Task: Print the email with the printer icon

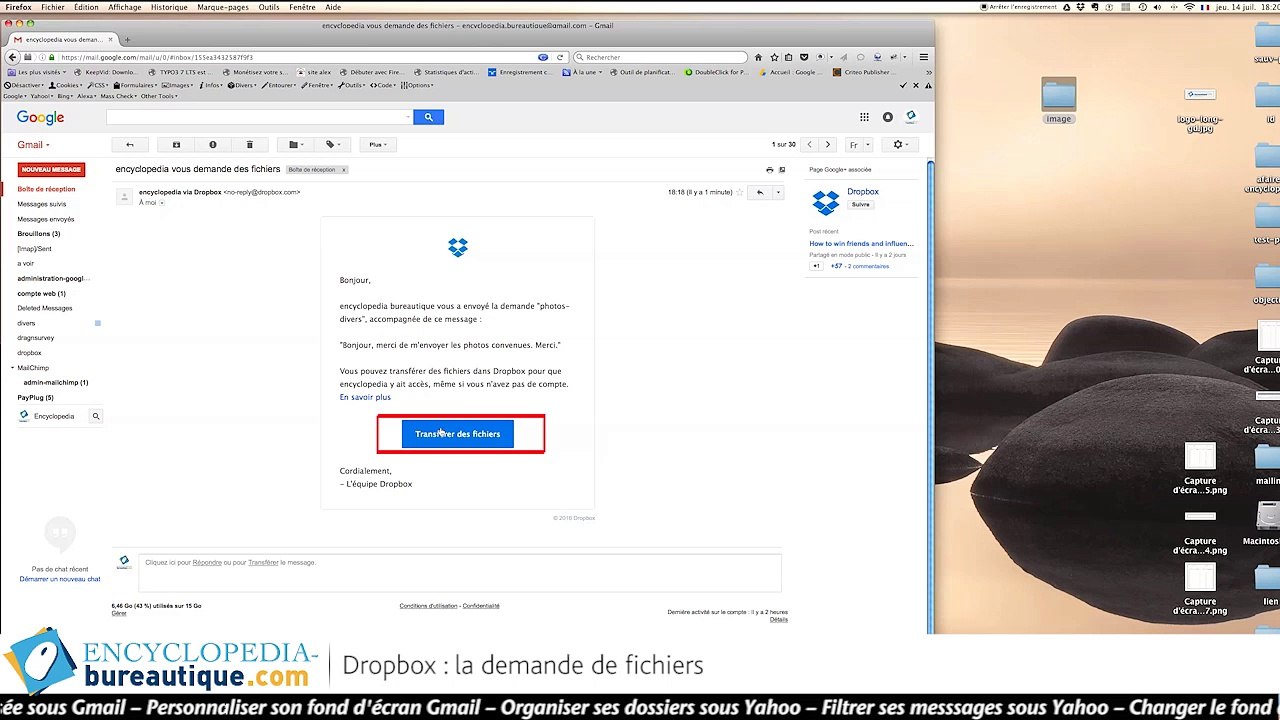Action: (x=769, y=170)
